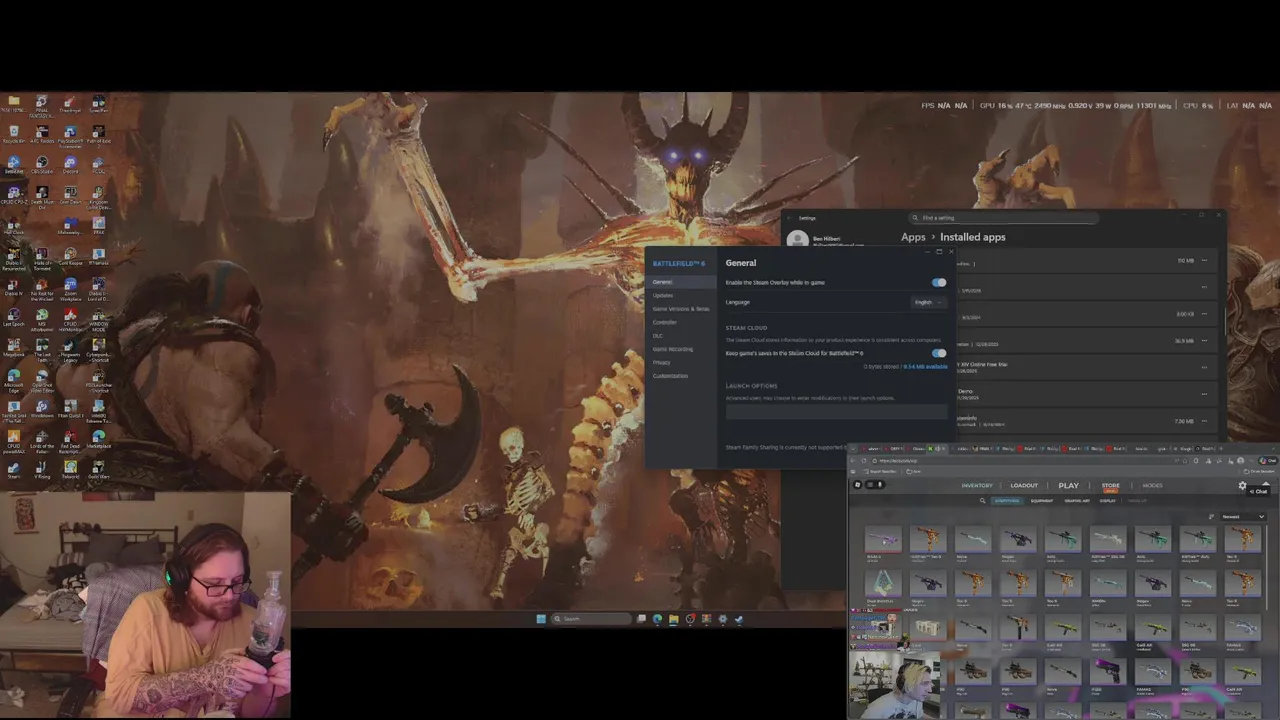Click the Apps breadcrumb in Windows Settings
Viewport: 1280px width, 720px height.
coord(913,237)
